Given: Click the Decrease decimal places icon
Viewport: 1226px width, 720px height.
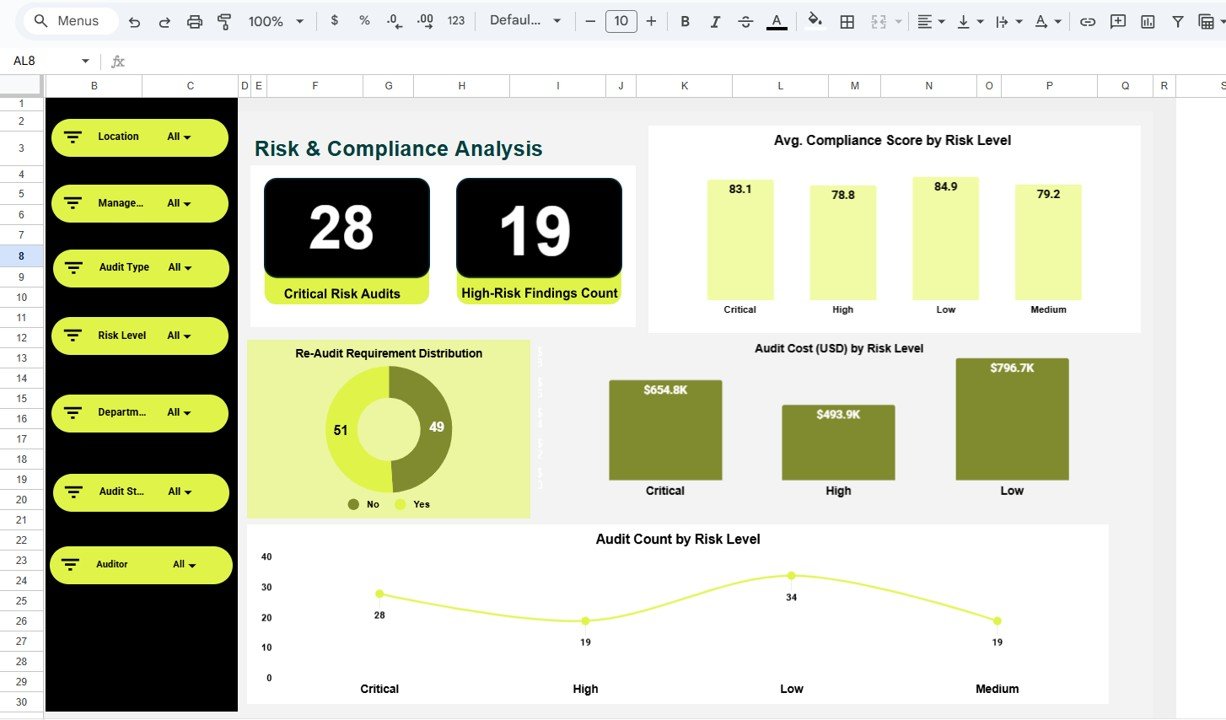Looking at the screenshot, I should tap(392, 20).
